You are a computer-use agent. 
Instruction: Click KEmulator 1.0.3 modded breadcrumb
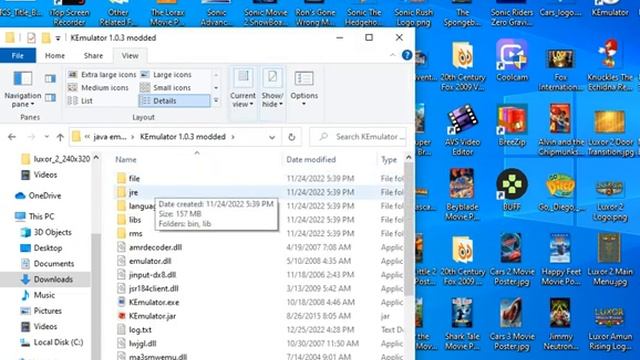[183, 137]
